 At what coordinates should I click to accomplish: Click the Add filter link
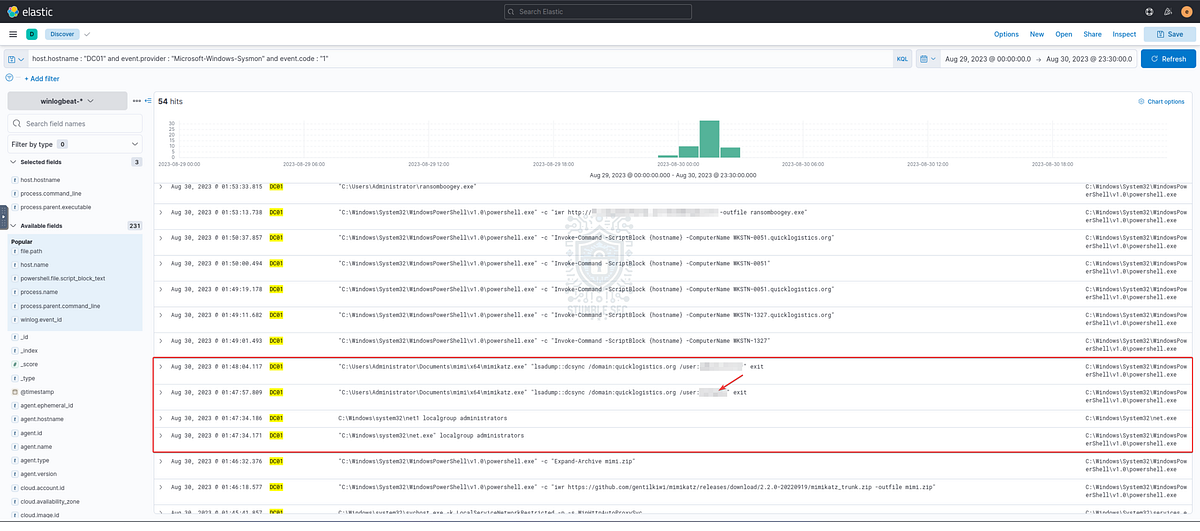[41, 78]
